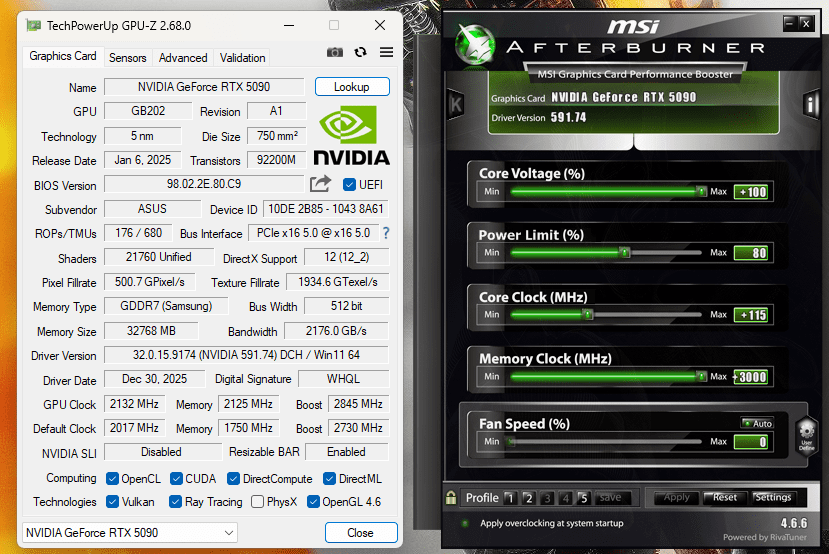
Task: Click the GPU field showing GB202
Action: point(148,111)
